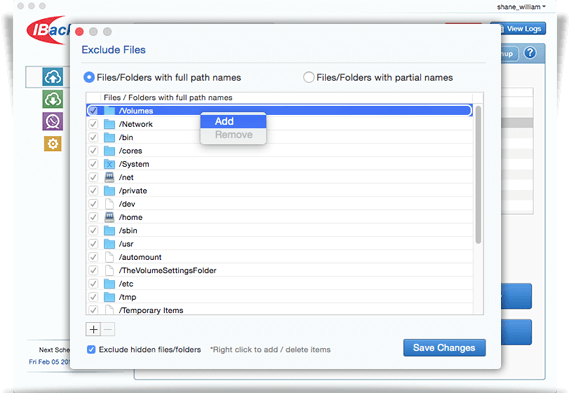Toggle Exclude hidden files/folders checkbox
This screenshot has width=570, height=393.
point(91,349)
